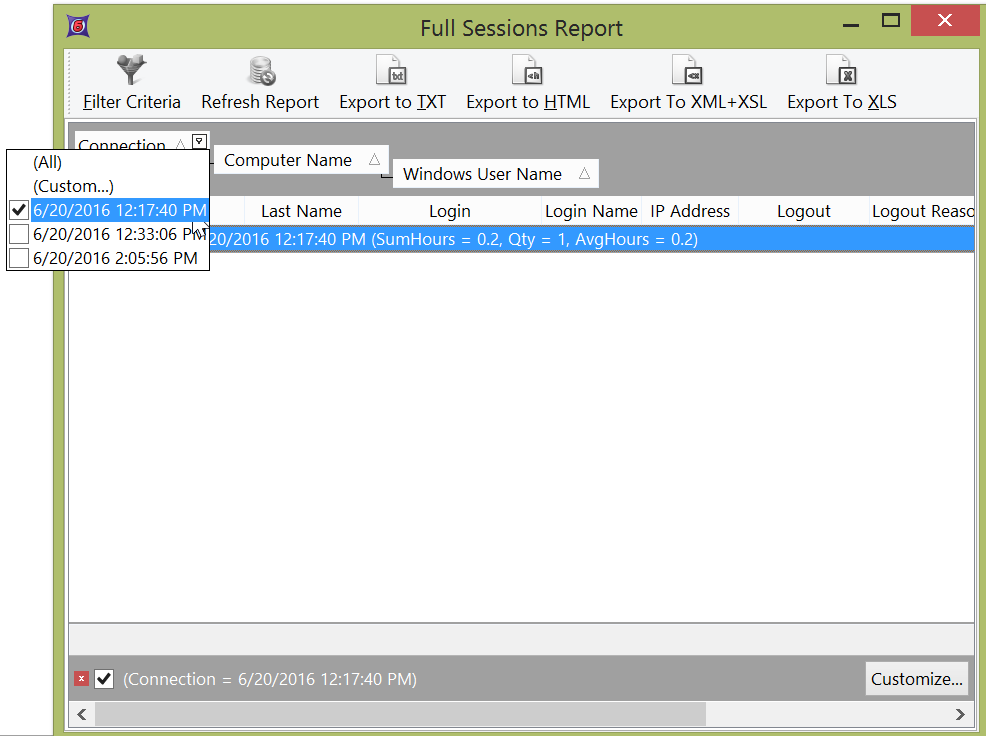
Task: Choose (Custom...) in the filter list
Action: (73, 186)
